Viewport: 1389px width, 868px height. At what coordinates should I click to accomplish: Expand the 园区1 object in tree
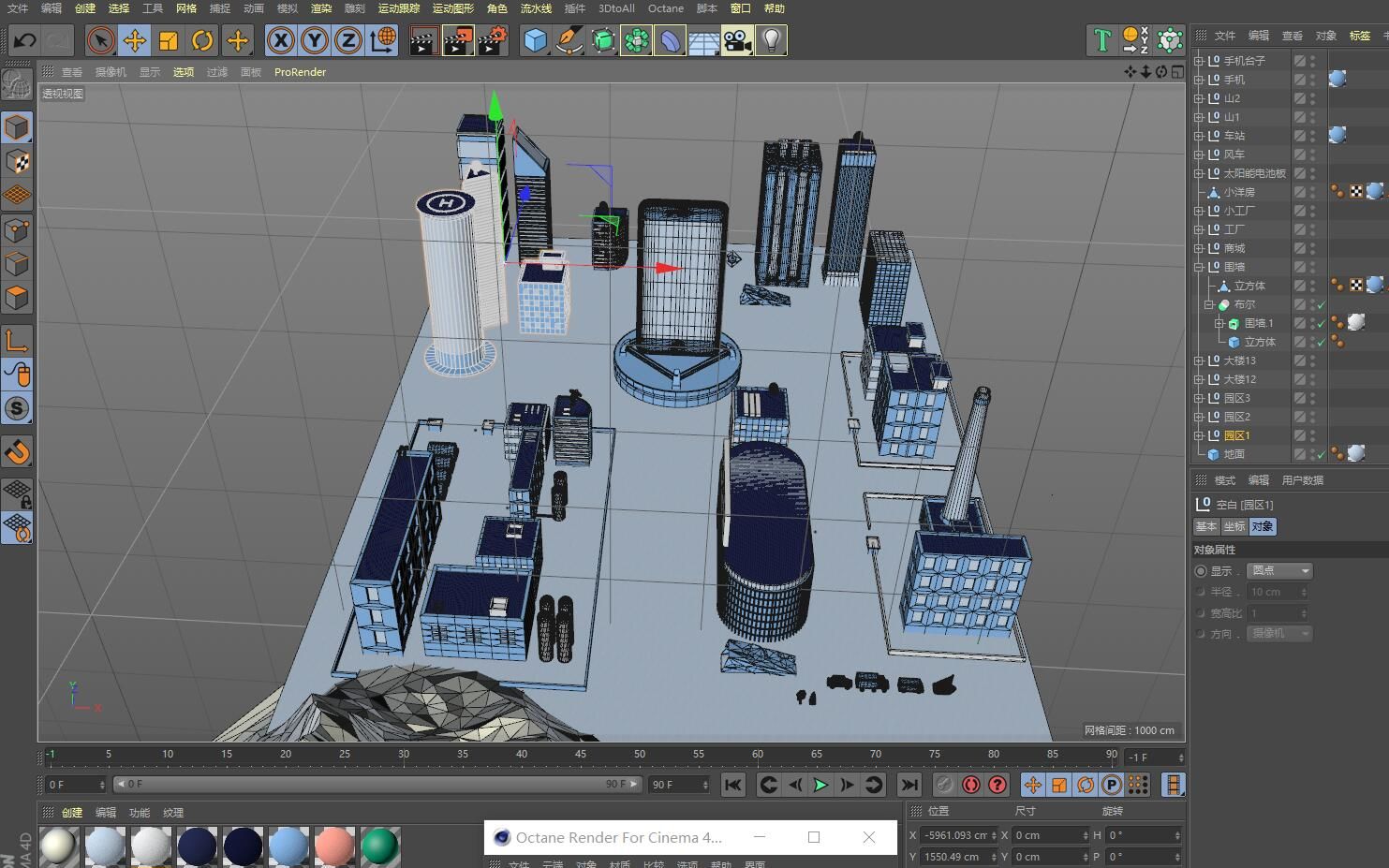click(x=1199, y=435)
